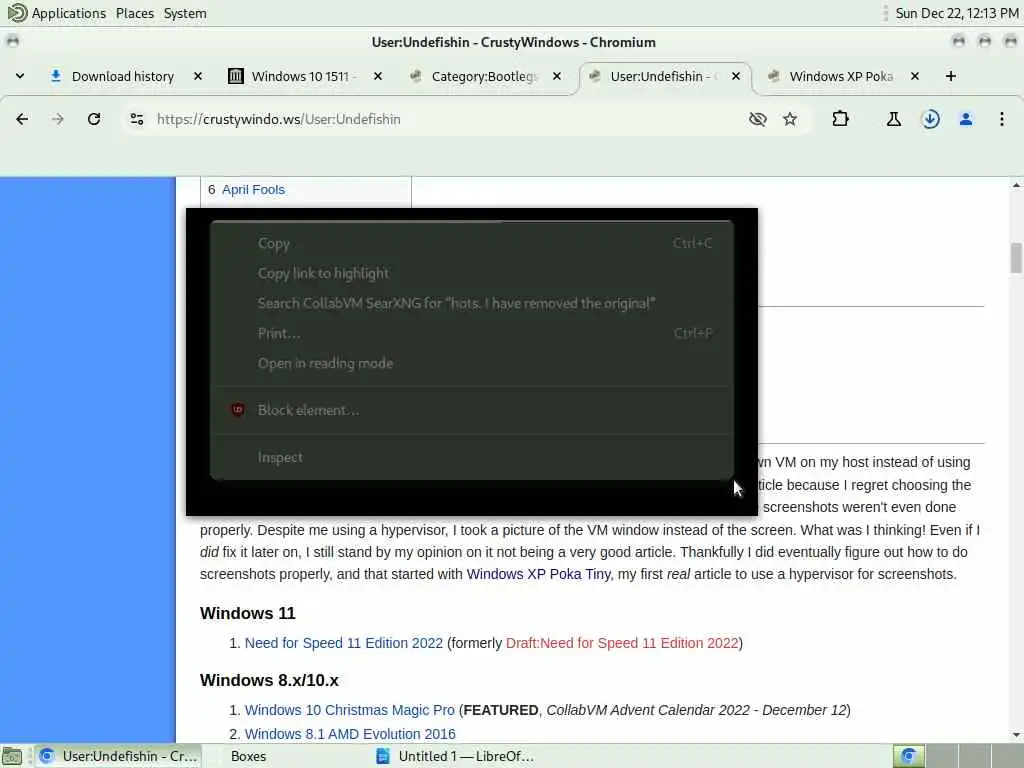Open Chromium three-dot menu
Image resolution: width=1024 pixels, height=768 pixels.
(1002, 119)
